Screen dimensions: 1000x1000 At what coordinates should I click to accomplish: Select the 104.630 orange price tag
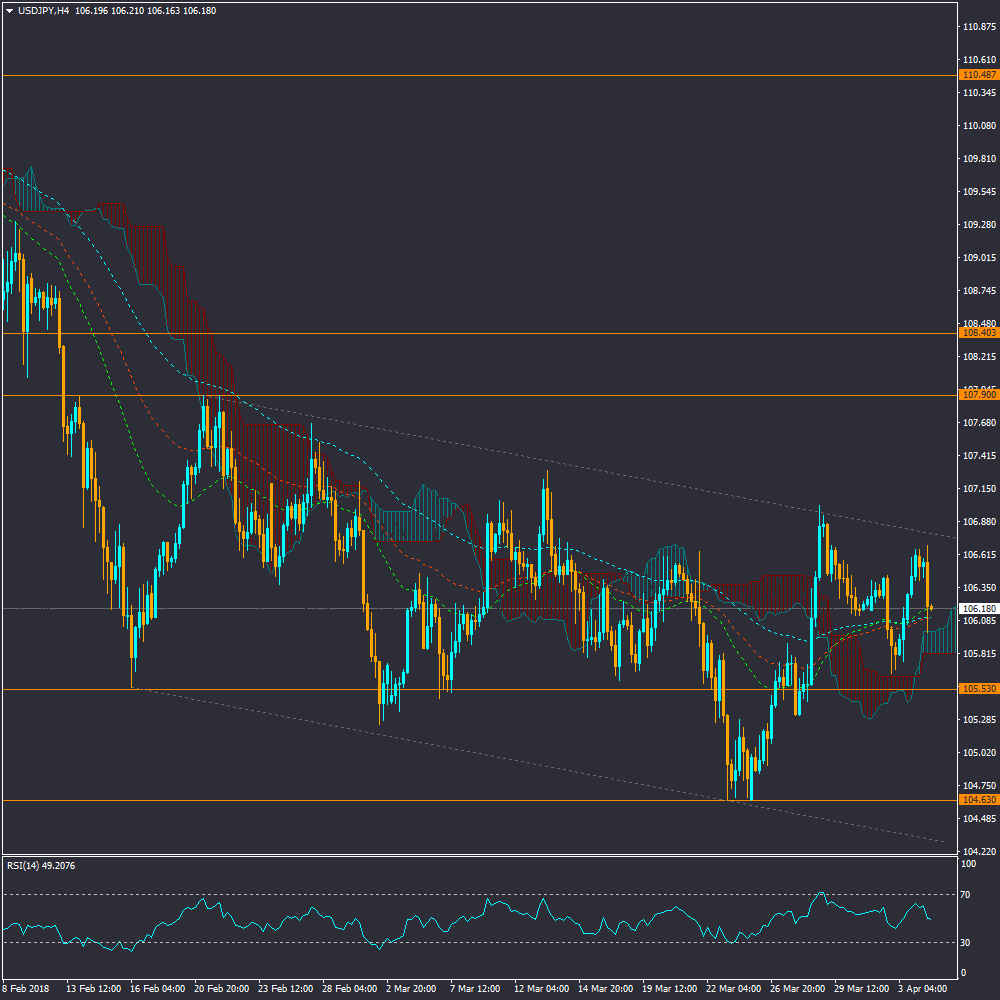click(977, 800)
